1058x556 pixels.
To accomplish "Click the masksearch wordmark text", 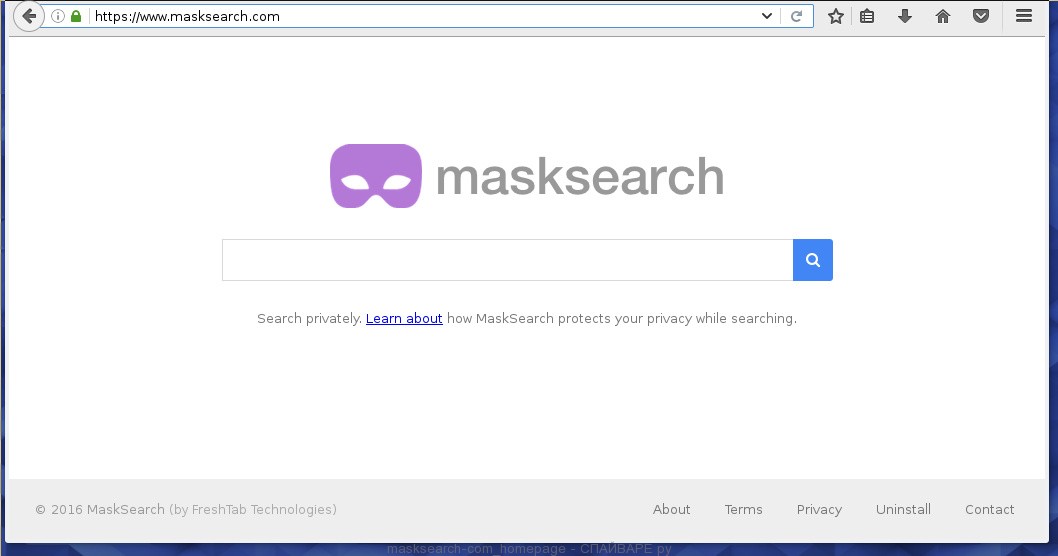I will [x=580, y=177].
